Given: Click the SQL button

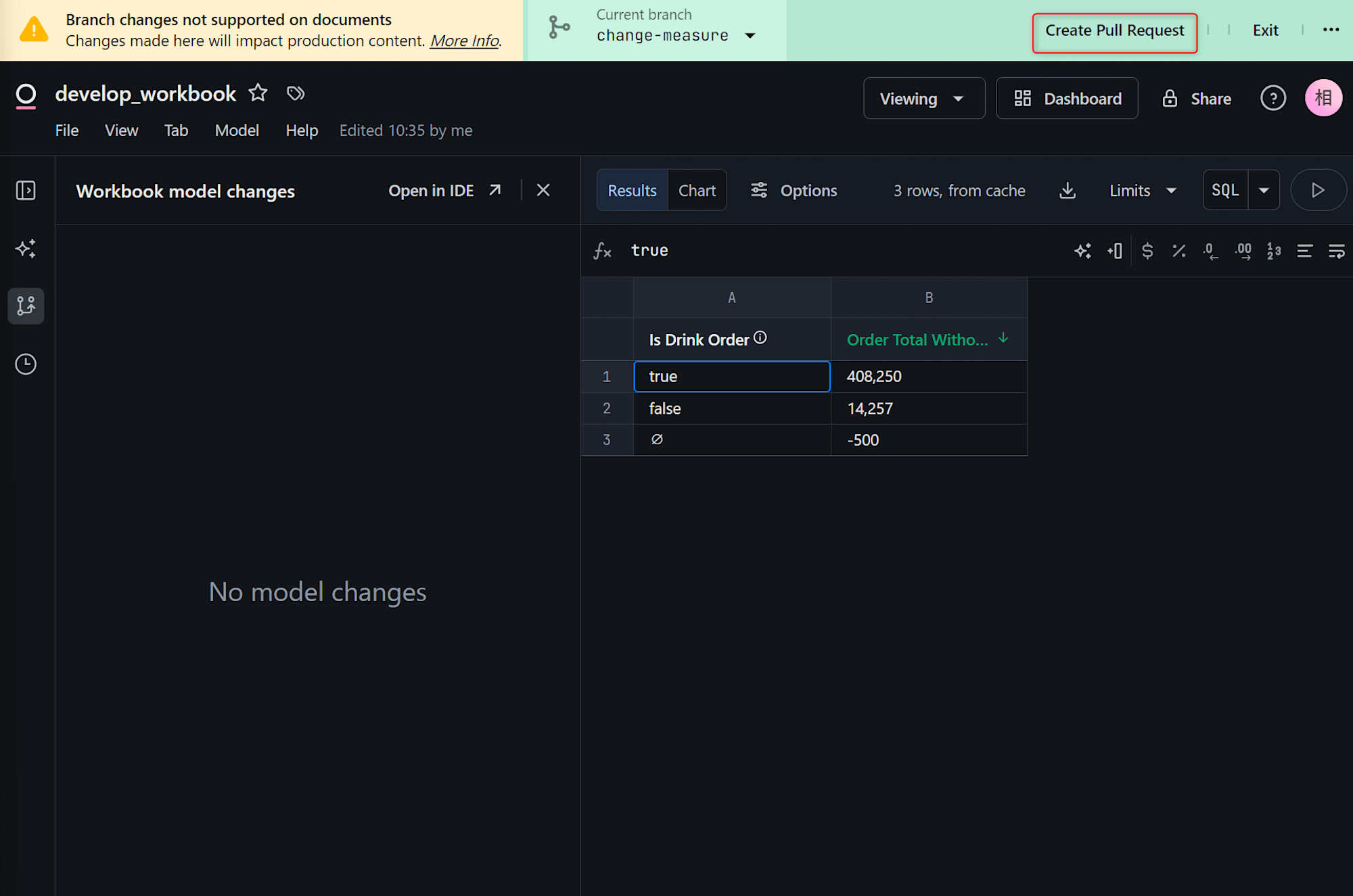Looking at the screenshot, I should (x=1225, y=190).
